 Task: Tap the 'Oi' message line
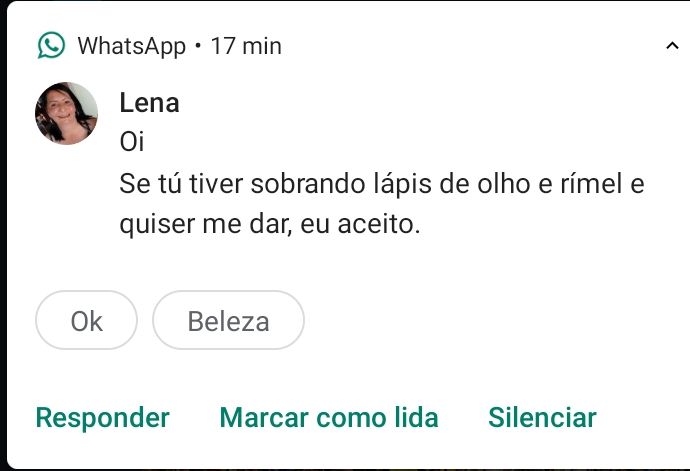[132, 142]
